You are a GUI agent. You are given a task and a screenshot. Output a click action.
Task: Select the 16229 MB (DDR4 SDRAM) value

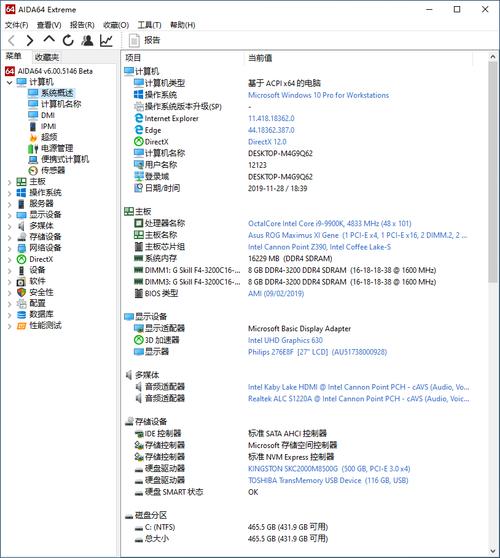(x=290, y=258)
